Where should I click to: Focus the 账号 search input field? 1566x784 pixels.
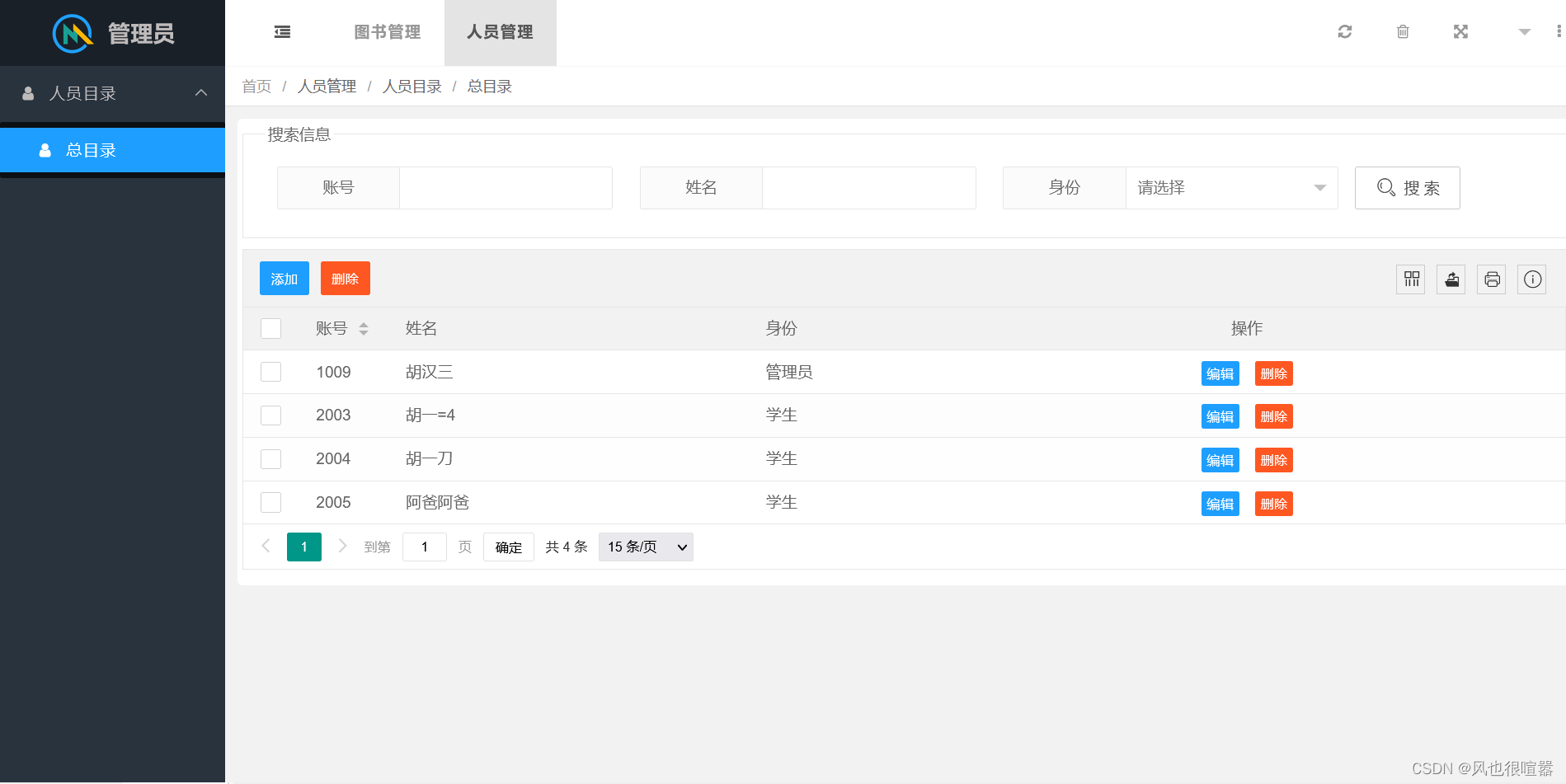506,188
